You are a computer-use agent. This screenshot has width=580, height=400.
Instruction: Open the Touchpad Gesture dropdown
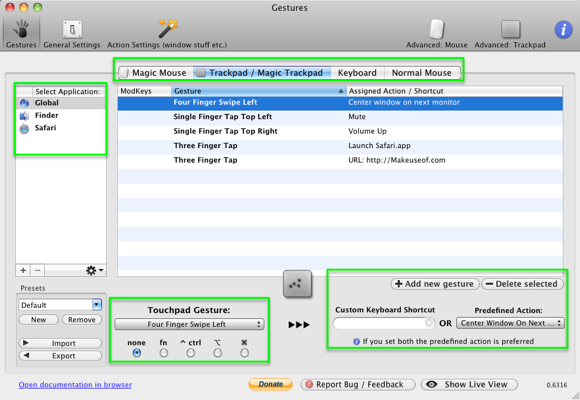pos(189,325)
